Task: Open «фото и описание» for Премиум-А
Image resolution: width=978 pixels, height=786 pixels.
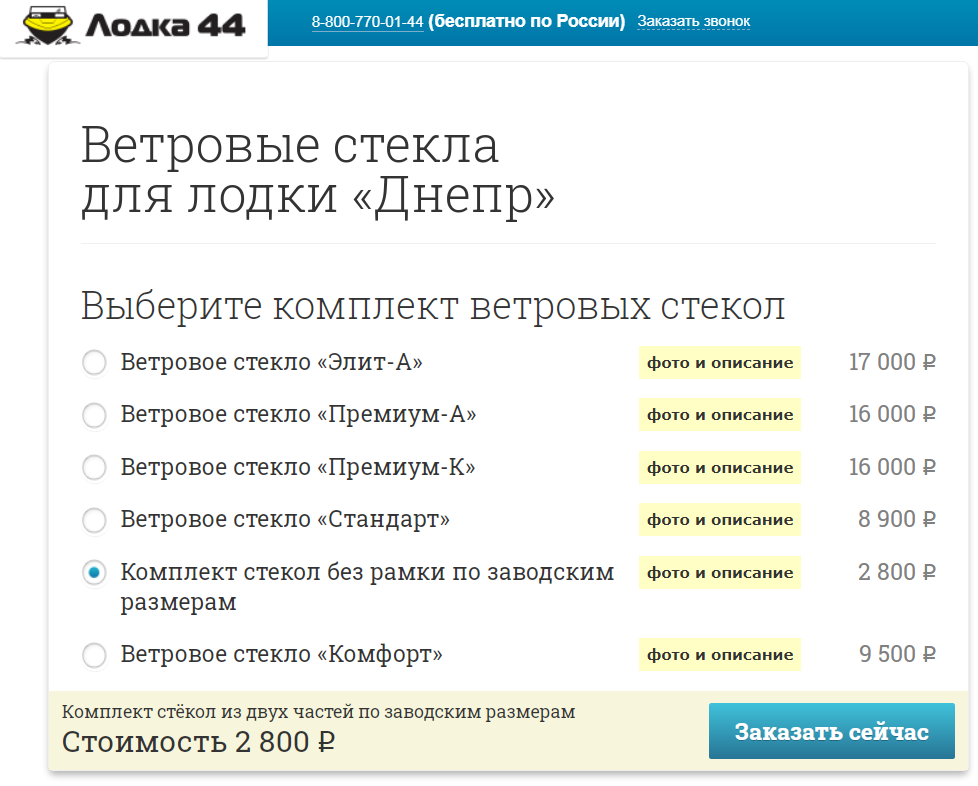Action: pyautogui.click(x=720, y=415)
